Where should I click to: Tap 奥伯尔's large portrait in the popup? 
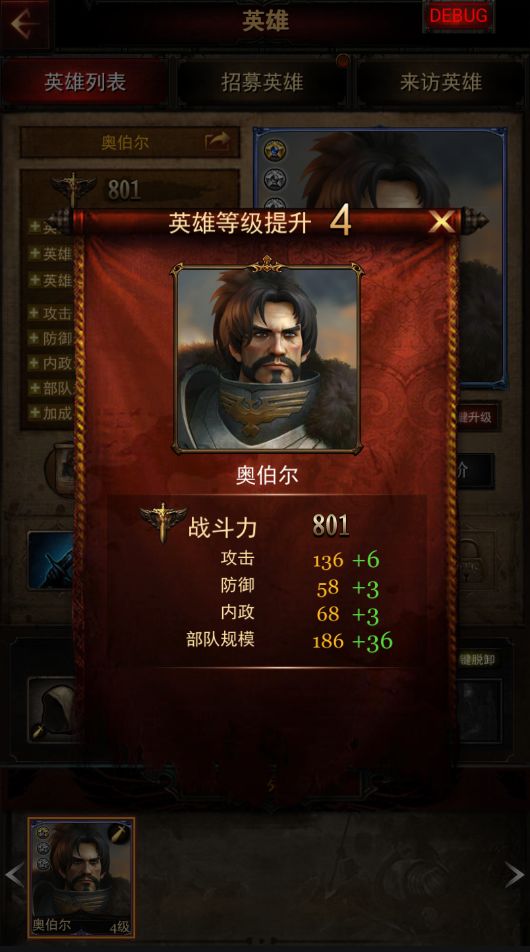267,359
